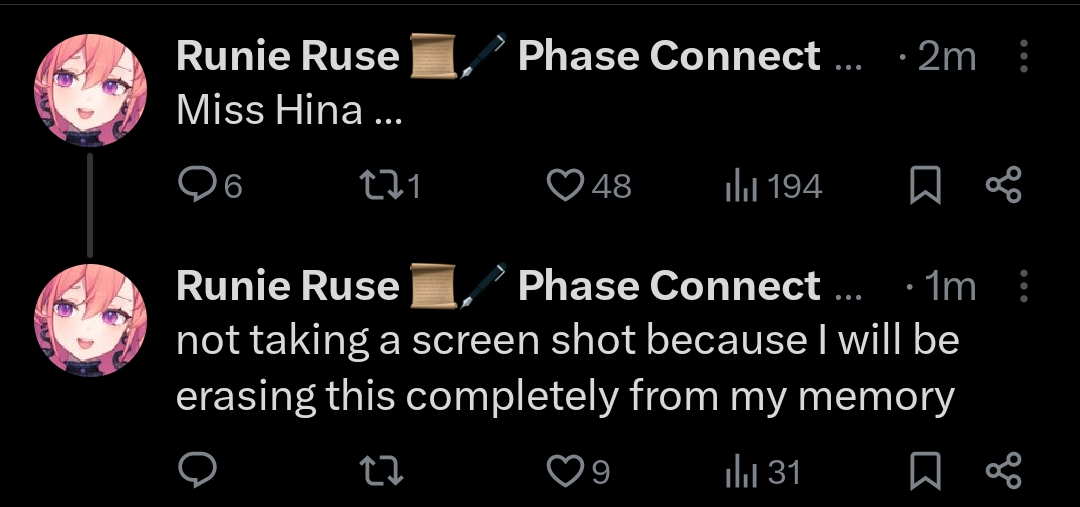Open Runie Ruse profile name on first tweet
This screenshot has width=1080, height=507.
coord(287,57)
